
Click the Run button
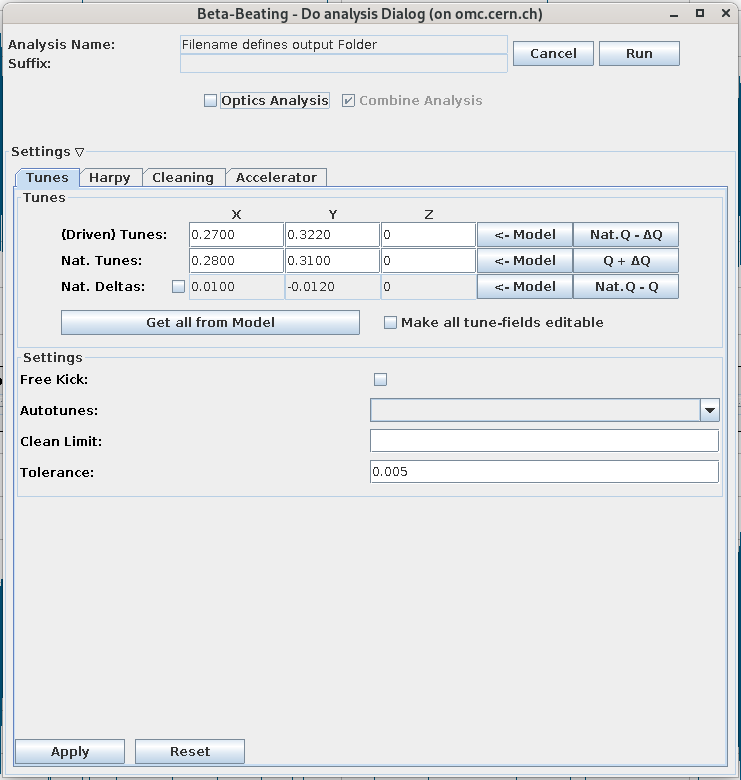[x=639, y=53]
